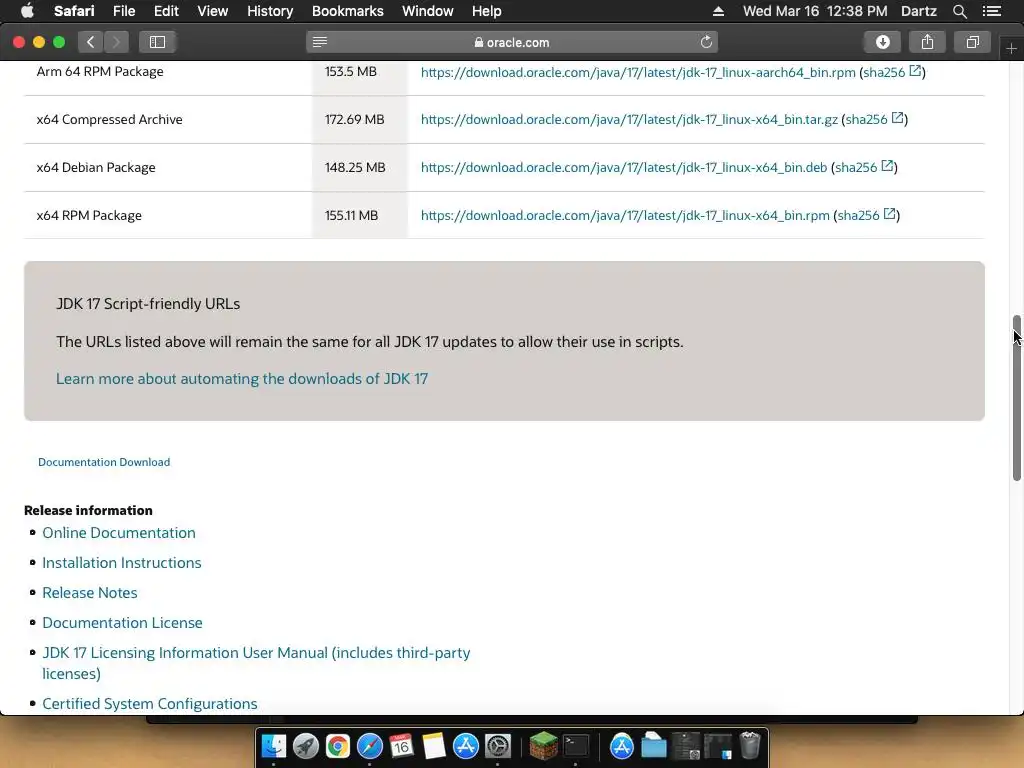The height and width of the screenshot is (768, 1024).
Task: Select the x64 Debian Package row label
Action: 96,167
